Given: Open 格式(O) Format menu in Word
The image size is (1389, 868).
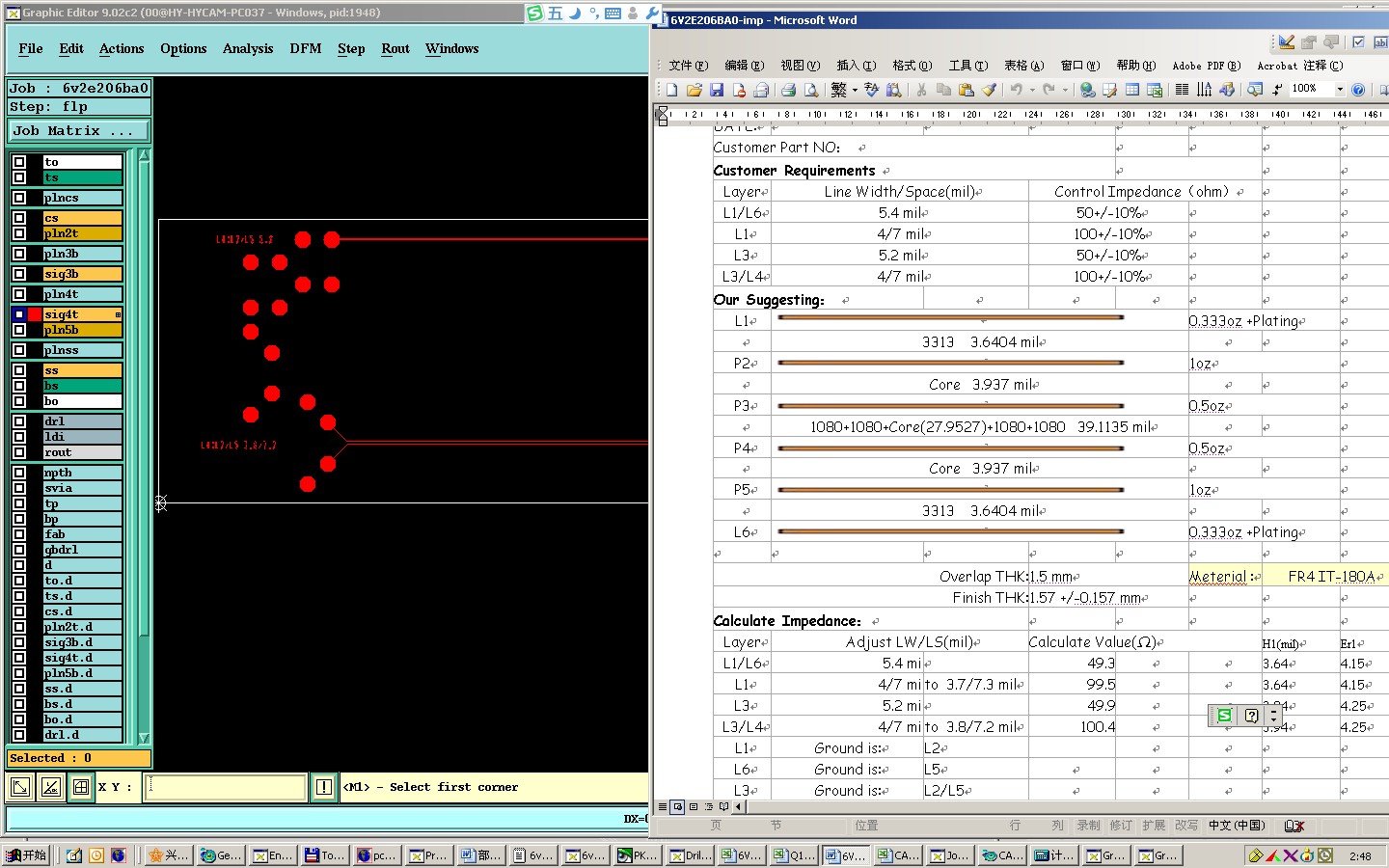Looking at the screenshot, I should pyautogui.click(x=912, y=66).
